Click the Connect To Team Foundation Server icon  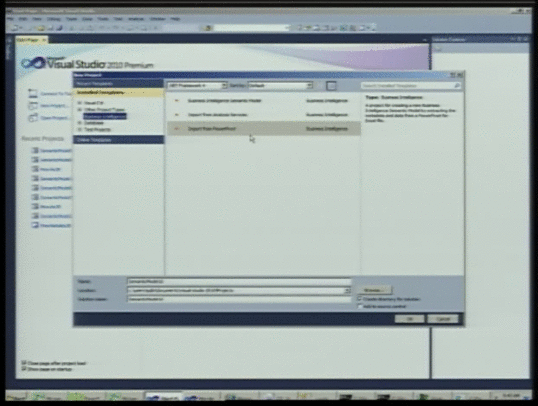(33, 93)
